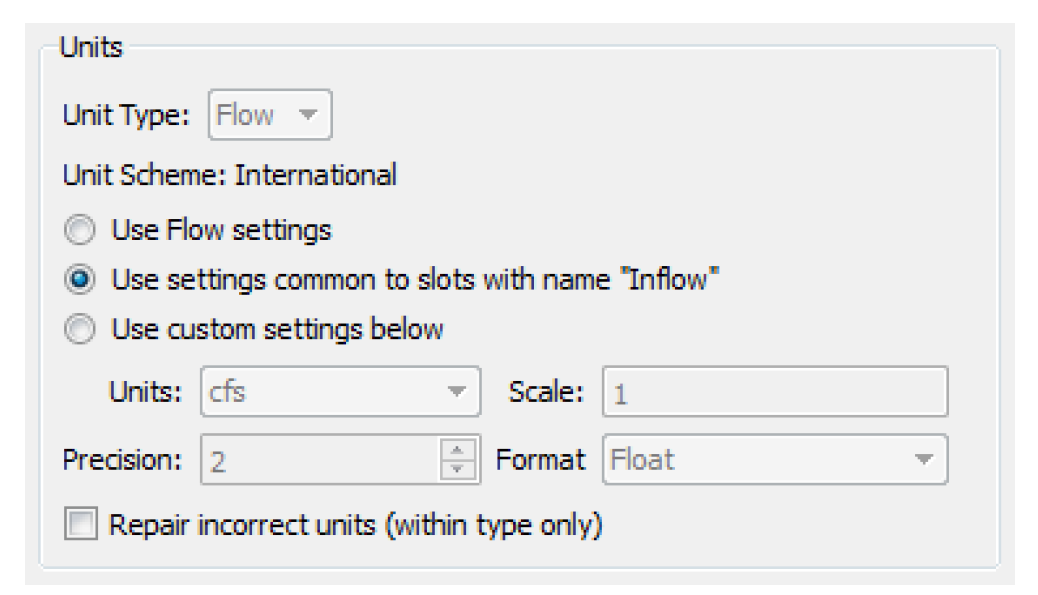Screen dimensions: 1038x595
Task: Decrease Precision with the down arrow
Action: click(x=459, y=470)
